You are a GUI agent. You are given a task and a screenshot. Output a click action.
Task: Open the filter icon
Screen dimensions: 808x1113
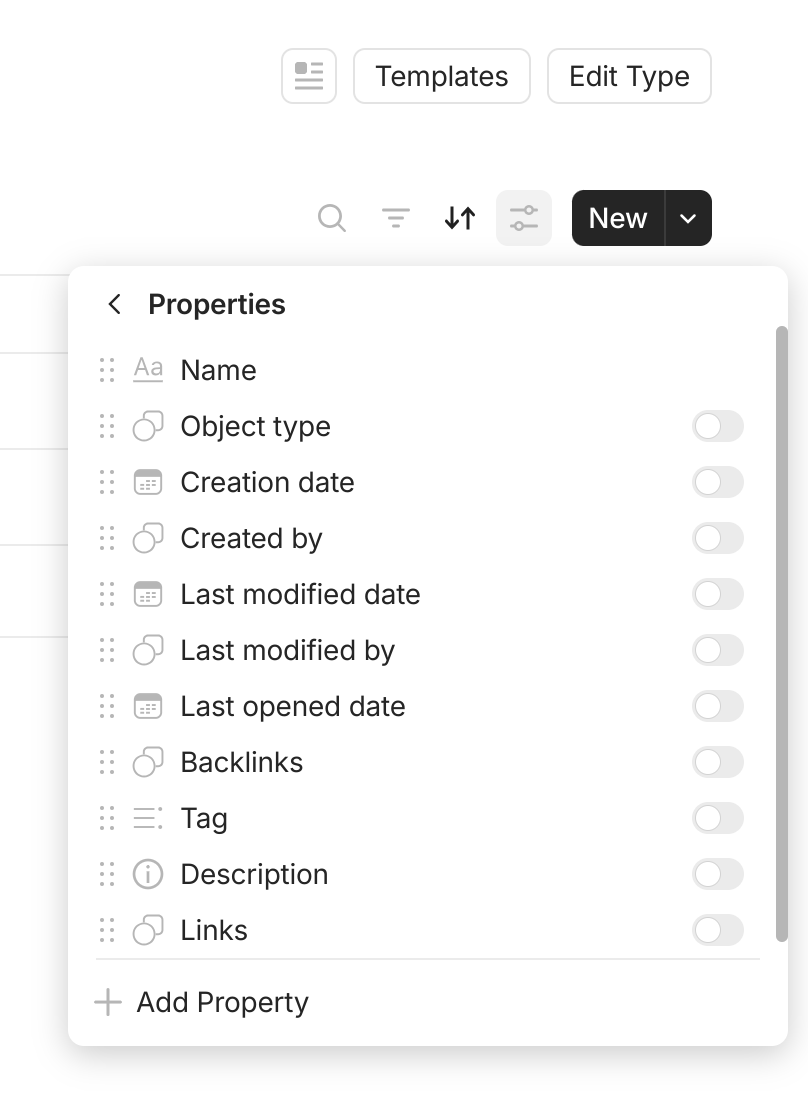396,218
